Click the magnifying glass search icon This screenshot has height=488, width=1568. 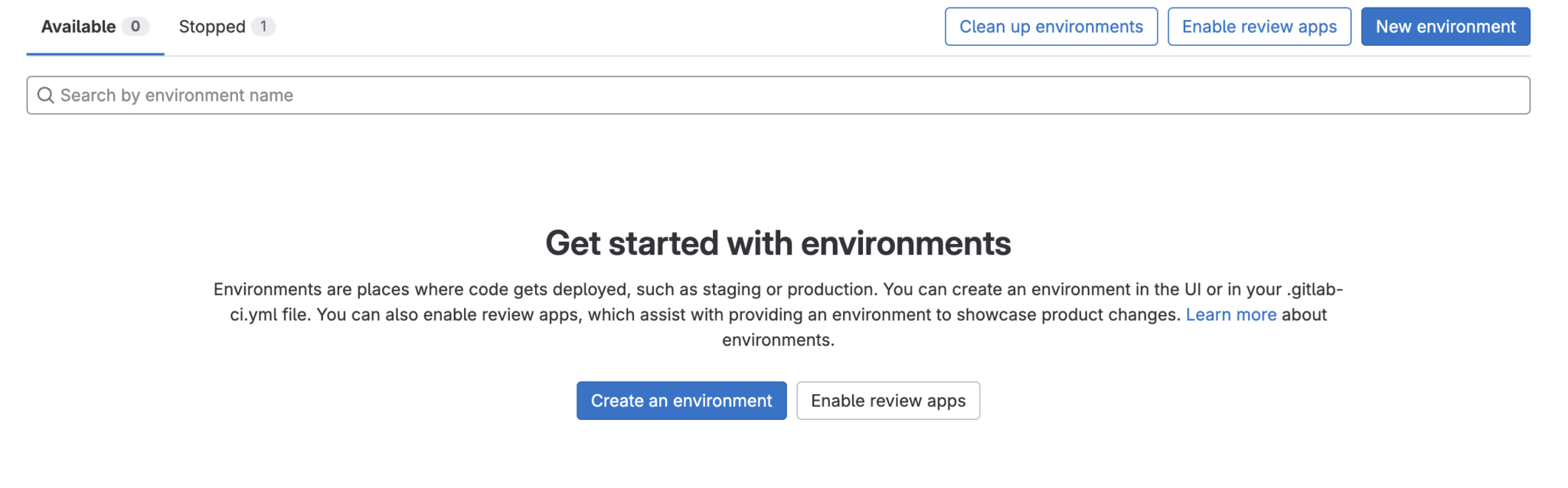click(46, 95)
